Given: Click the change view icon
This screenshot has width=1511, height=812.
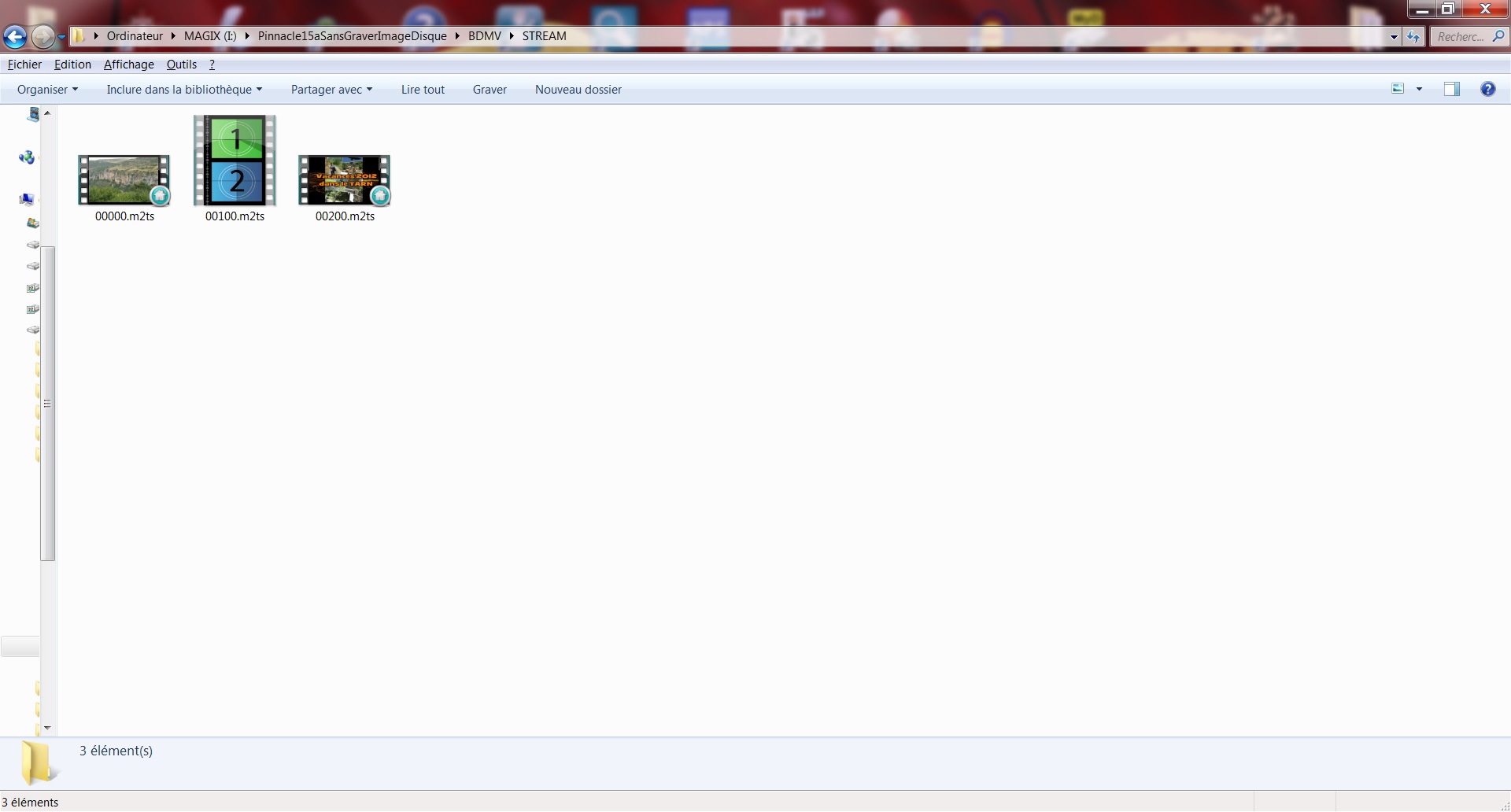Looking at the screenshot, I should coord(1398,89).
